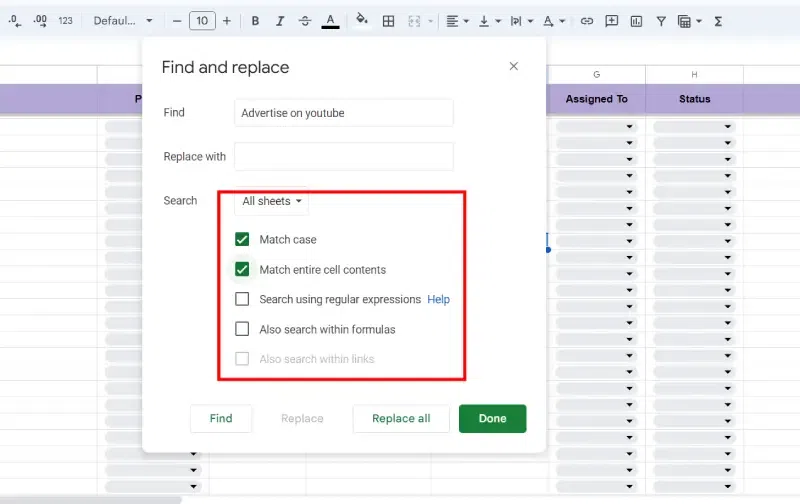Click the Replace all button
800x504 pixels.
pyautogui.click(x=401, y=419)
